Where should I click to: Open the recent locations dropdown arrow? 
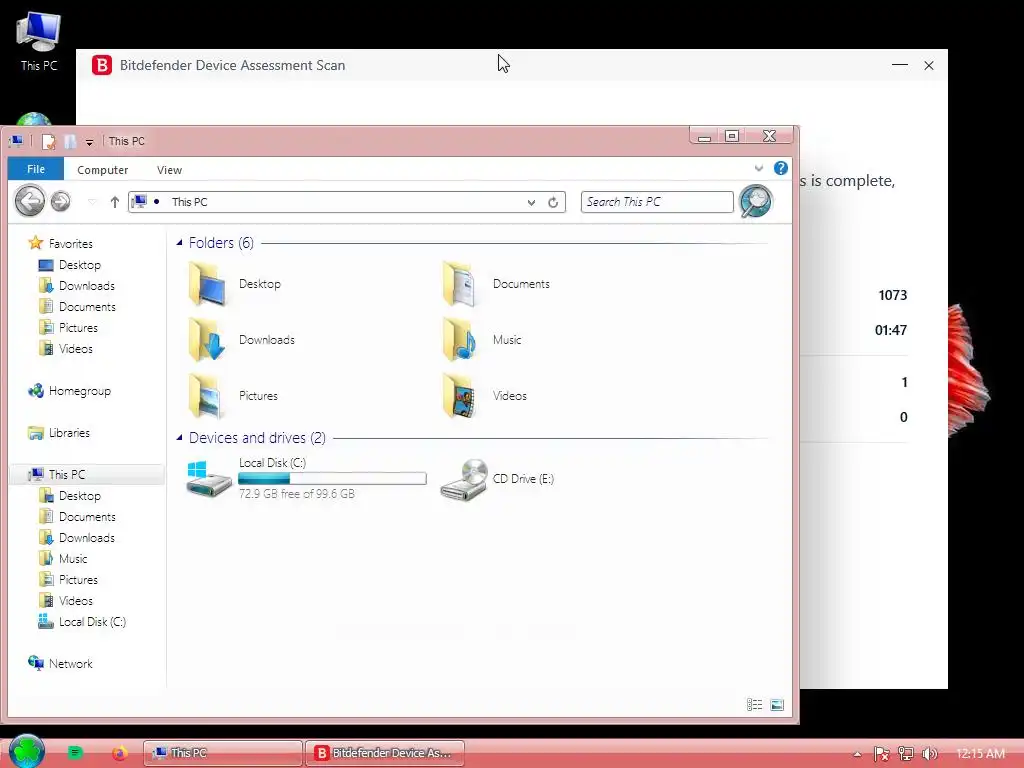click(x=92, y=202)
